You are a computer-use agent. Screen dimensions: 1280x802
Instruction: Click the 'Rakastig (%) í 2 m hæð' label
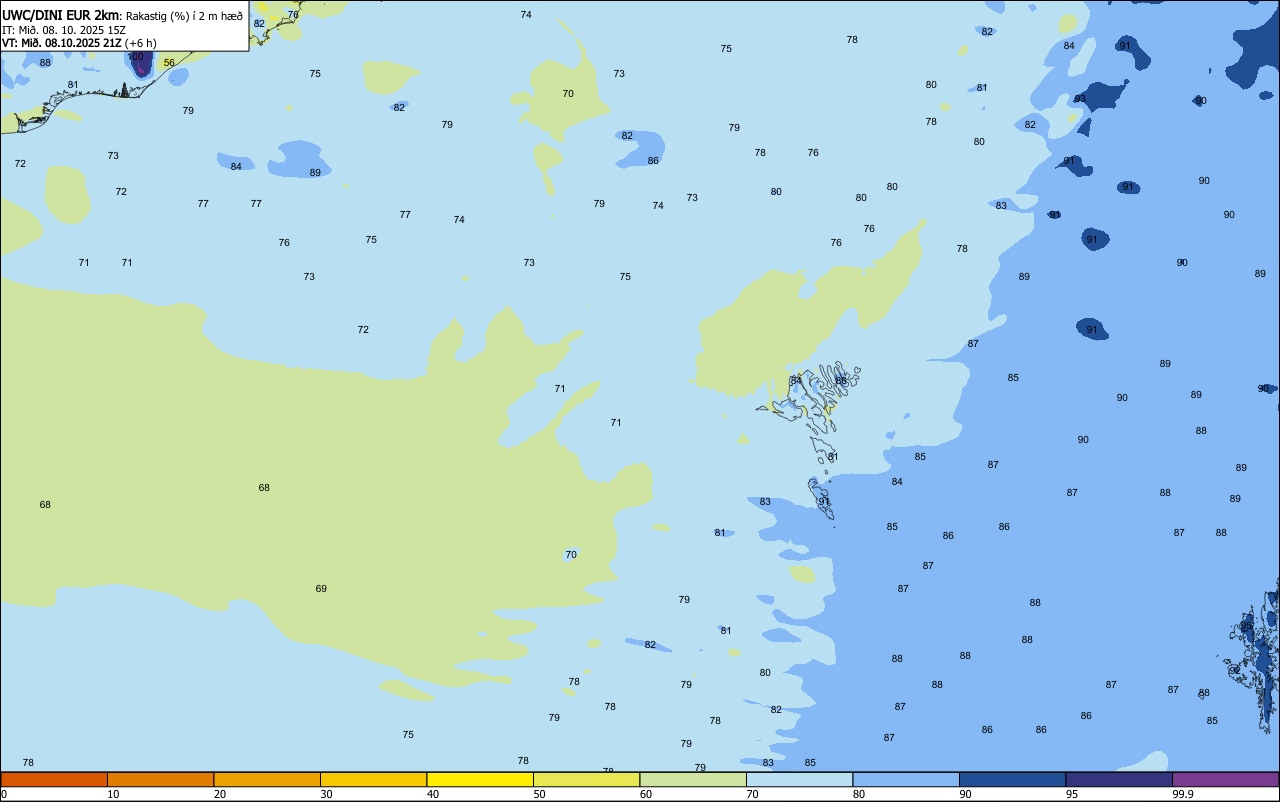point(184,16)
